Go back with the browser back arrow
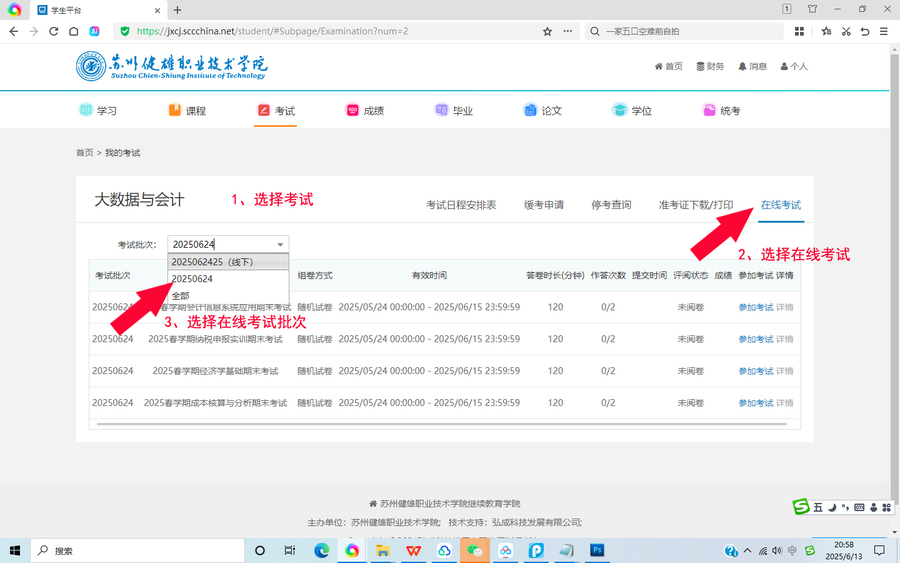Image resolution: width=900 pixels, height=563 pixels. pos(14,32)
